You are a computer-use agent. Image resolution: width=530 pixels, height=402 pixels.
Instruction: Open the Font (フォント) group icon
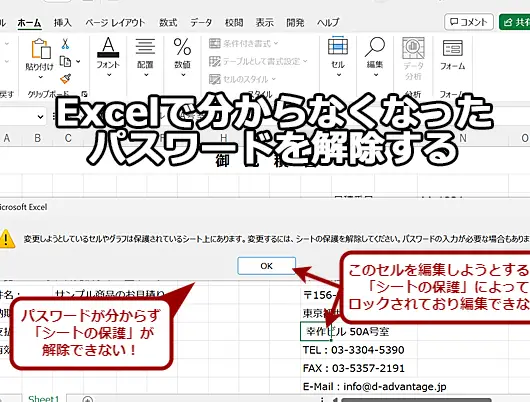click(x=108, y=47)
